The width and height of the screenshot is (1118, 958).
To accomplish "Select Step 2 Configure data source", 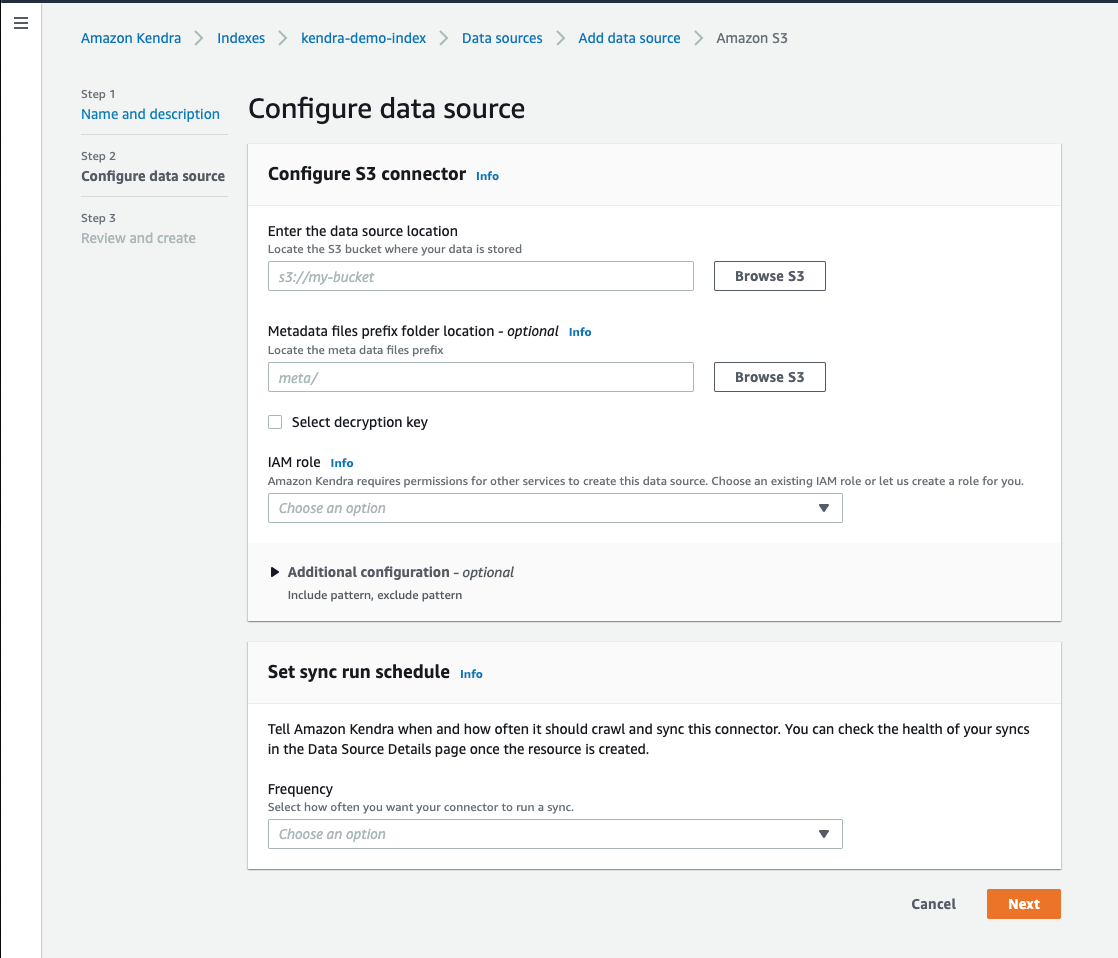I will point(153,176).
